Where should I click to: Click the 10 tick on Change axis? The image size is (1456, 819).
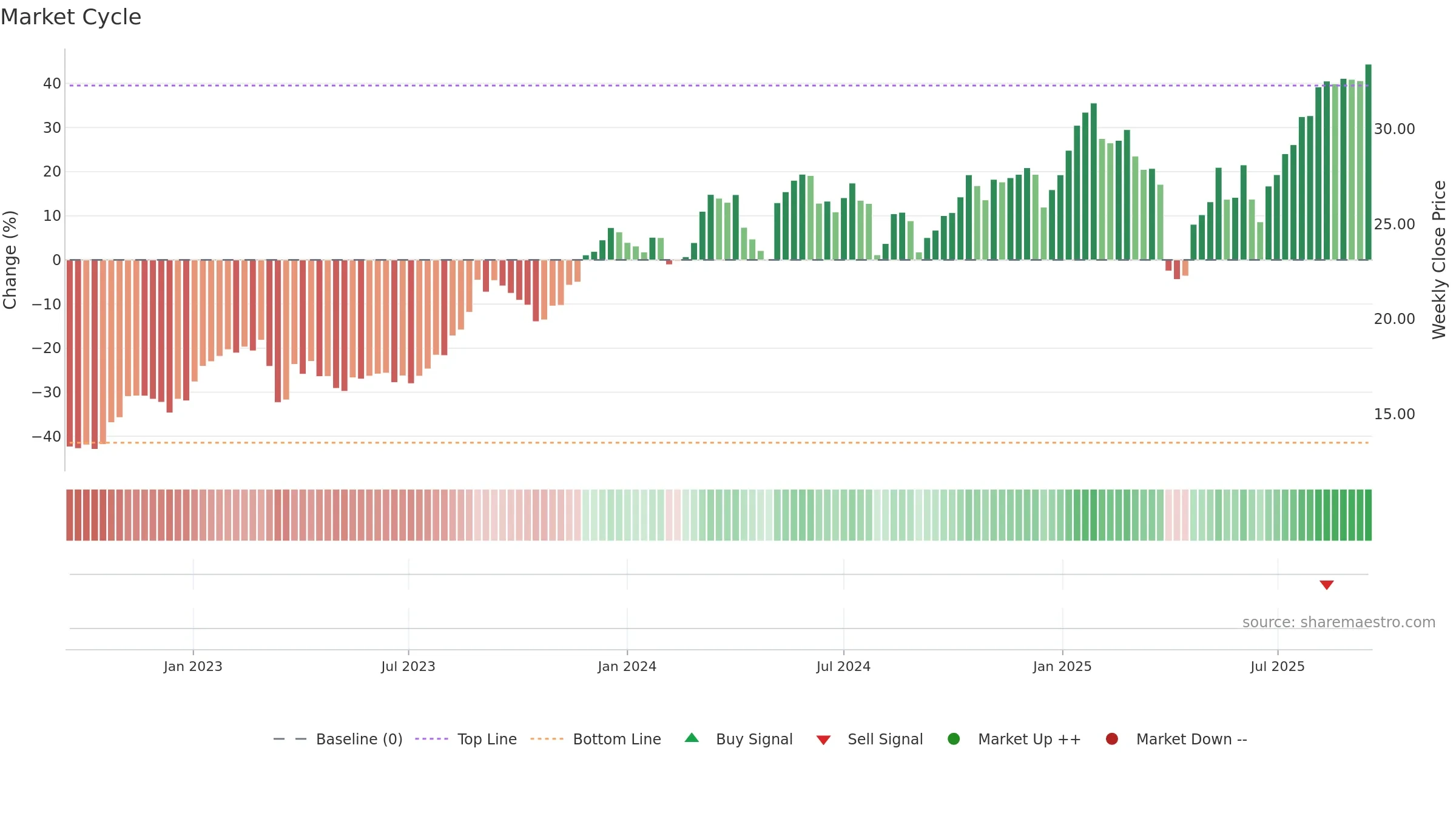click(x=52, y=216)
